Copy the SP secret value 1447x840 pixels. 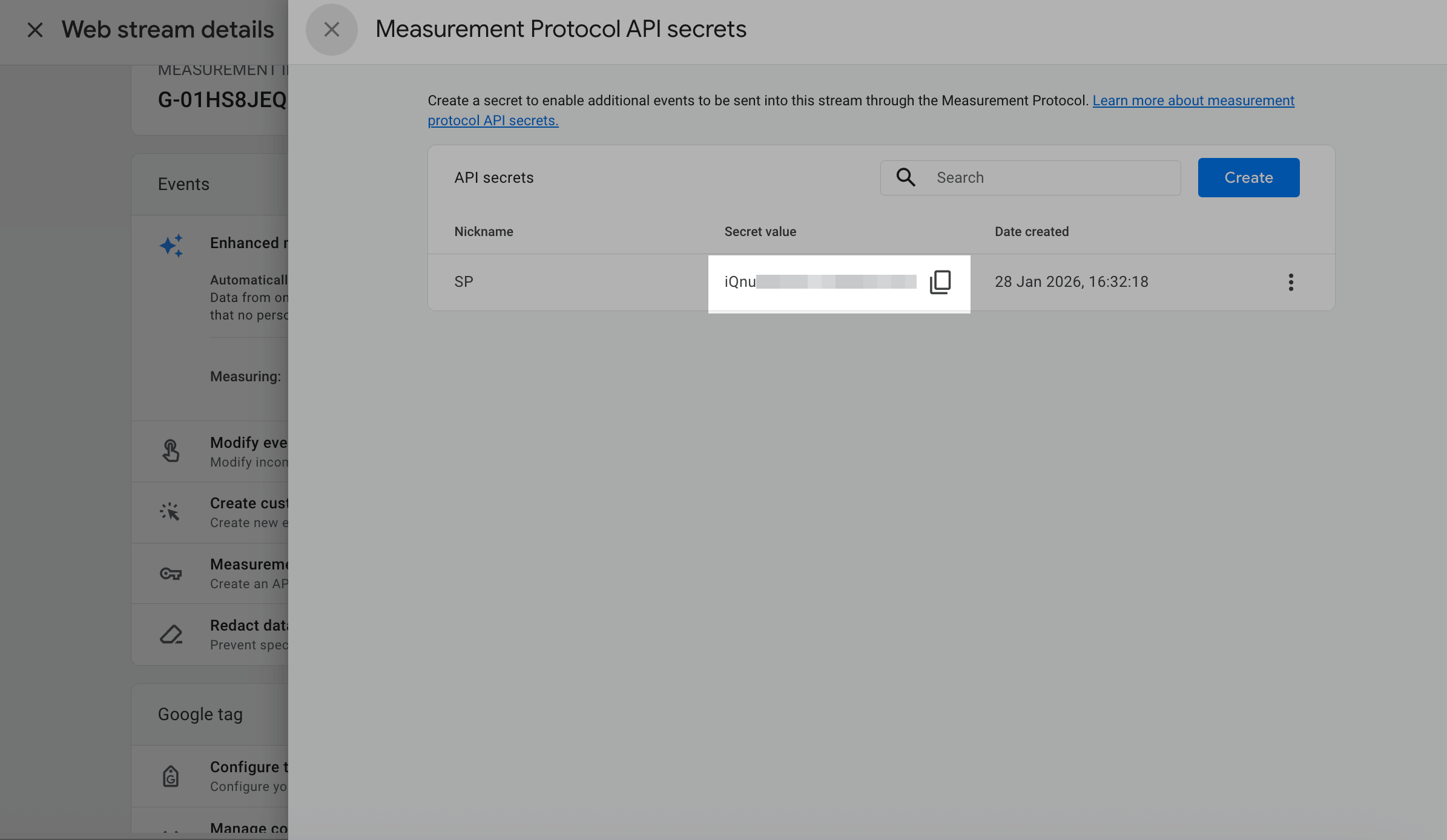(x=940, y=282)
